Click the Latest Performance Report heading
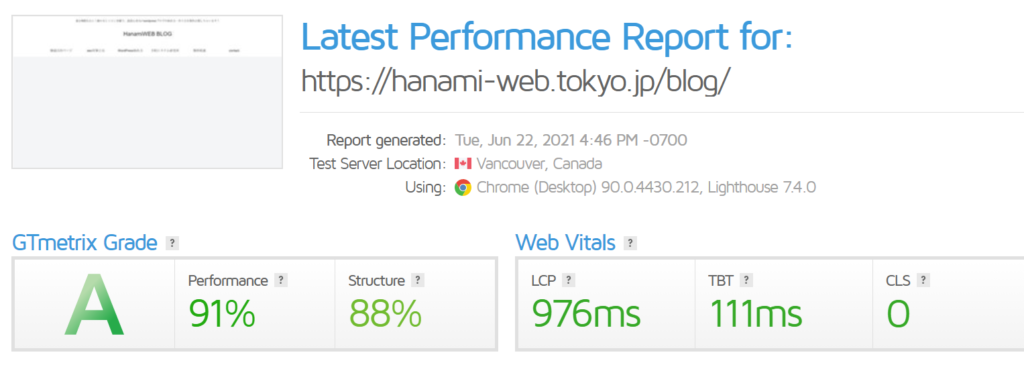Image resolution: width=1024 pixels, height=373 pixels. coord(547,37)
